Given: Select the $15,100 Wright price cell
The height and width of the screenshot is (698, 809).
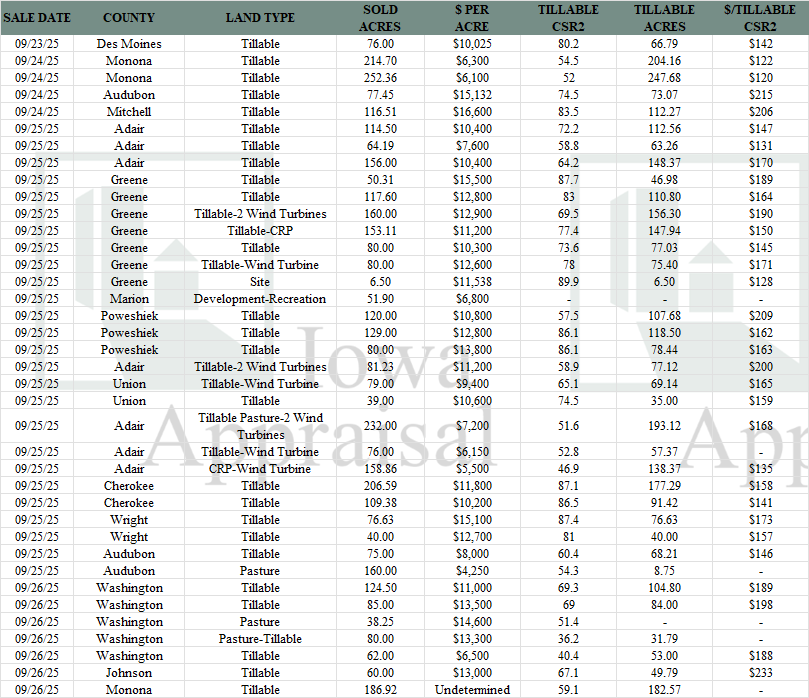Looking at the screenshot, I should click(x=472, y=520).
